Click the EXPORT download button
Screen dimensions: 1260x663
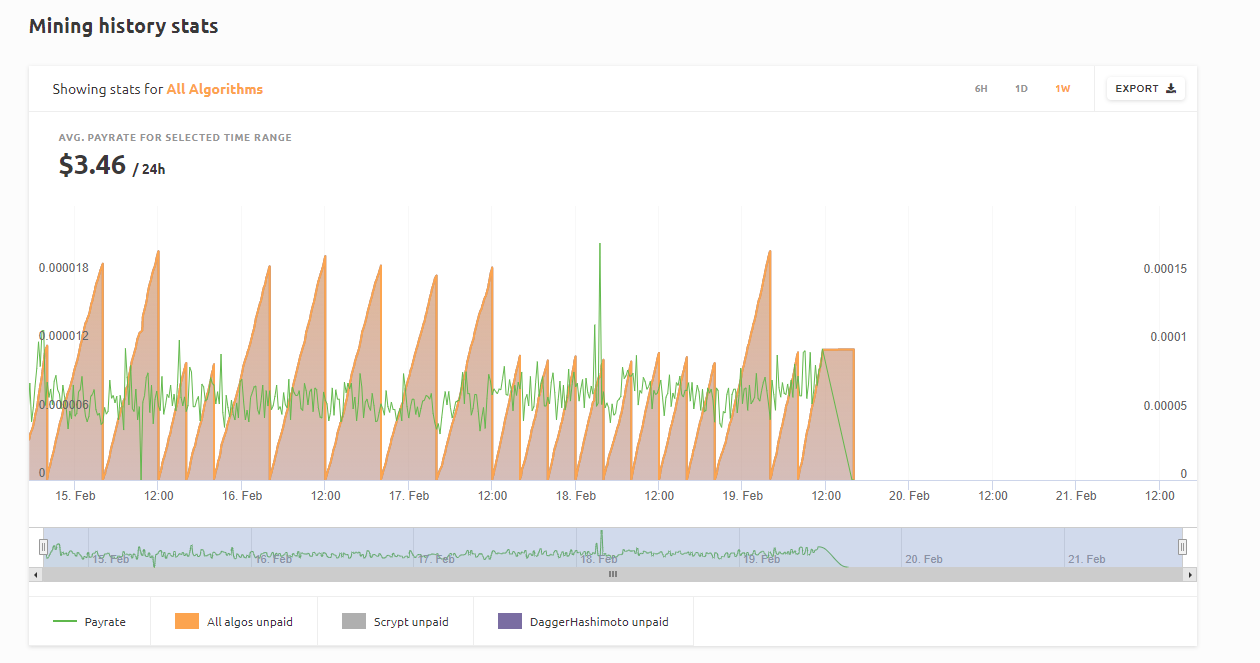1146,89
